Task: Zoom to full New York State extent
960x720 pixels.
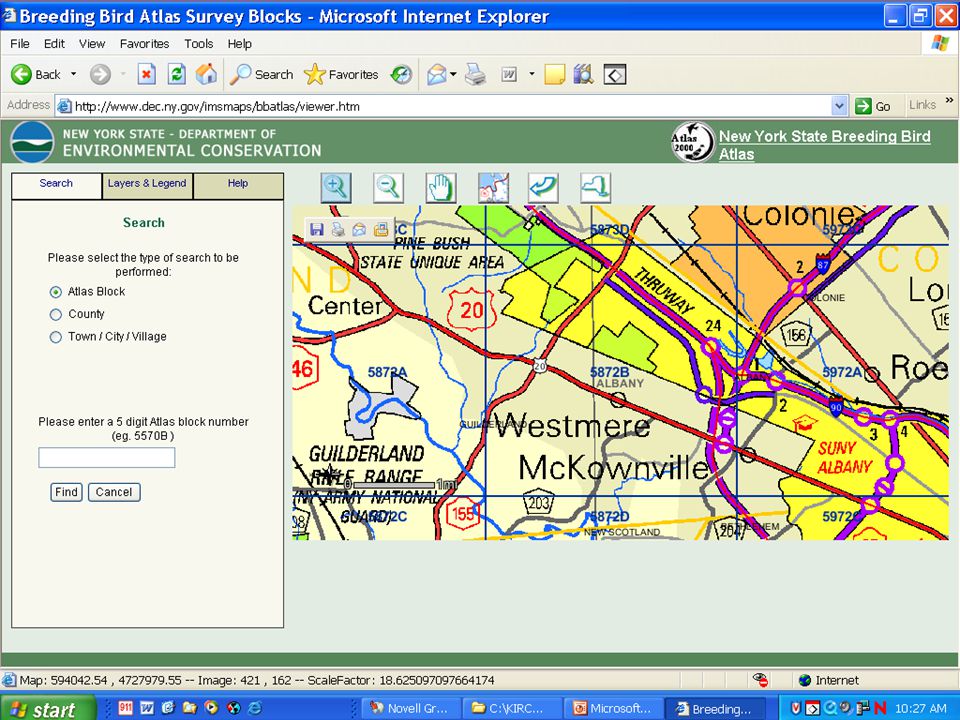Action: 595,187
